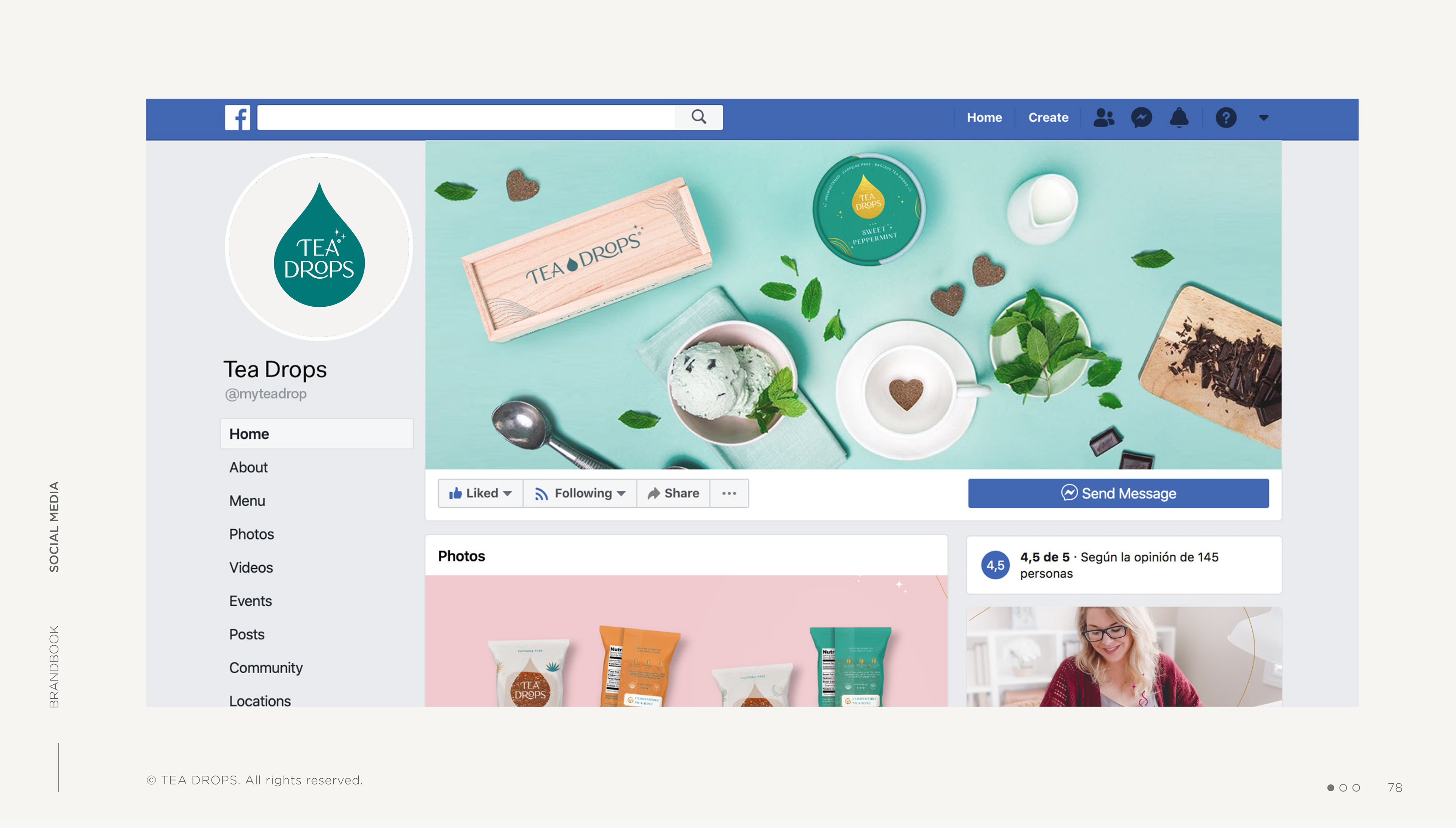Expand the Following dropdown arrow
Screen dimensions: 1456x828
[x=621, y=494]
